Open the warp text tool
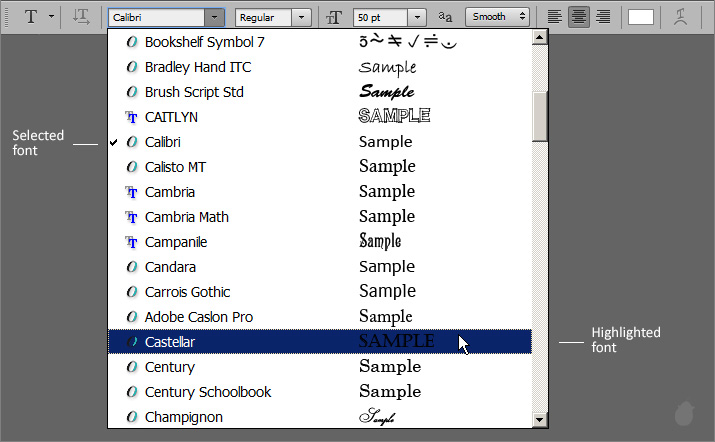This screenshot has height=442, width=715. (x=680, y=17)
